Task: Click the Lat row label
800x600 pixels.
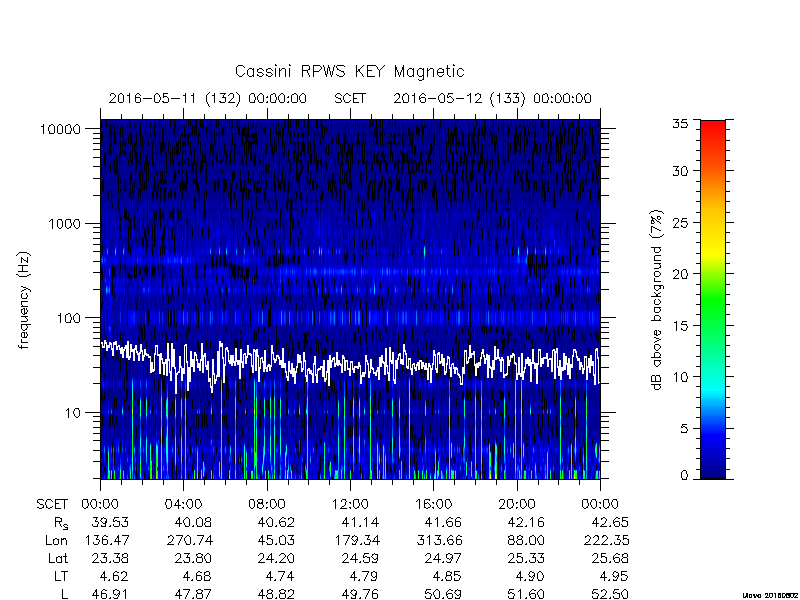Action: click(x=58, y=559)
